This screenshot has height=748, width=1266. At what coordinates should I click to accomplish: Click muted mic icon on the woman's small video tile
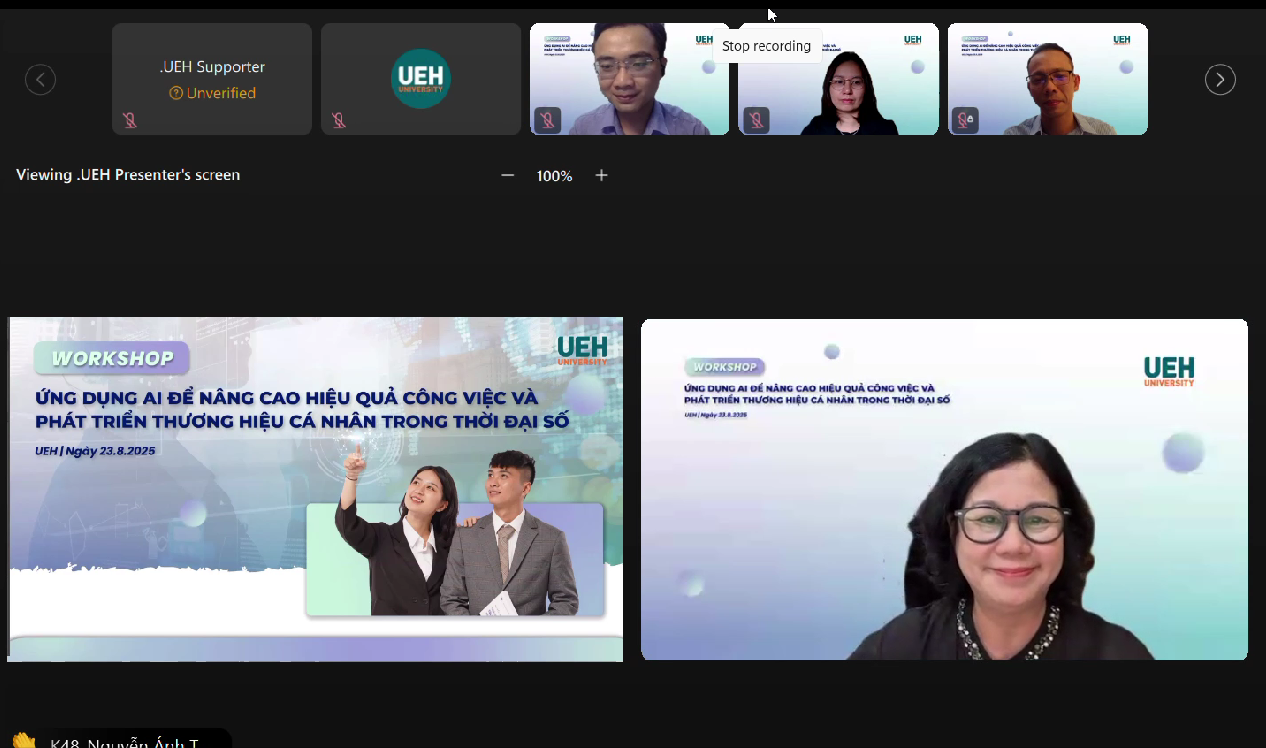point(756,121)
